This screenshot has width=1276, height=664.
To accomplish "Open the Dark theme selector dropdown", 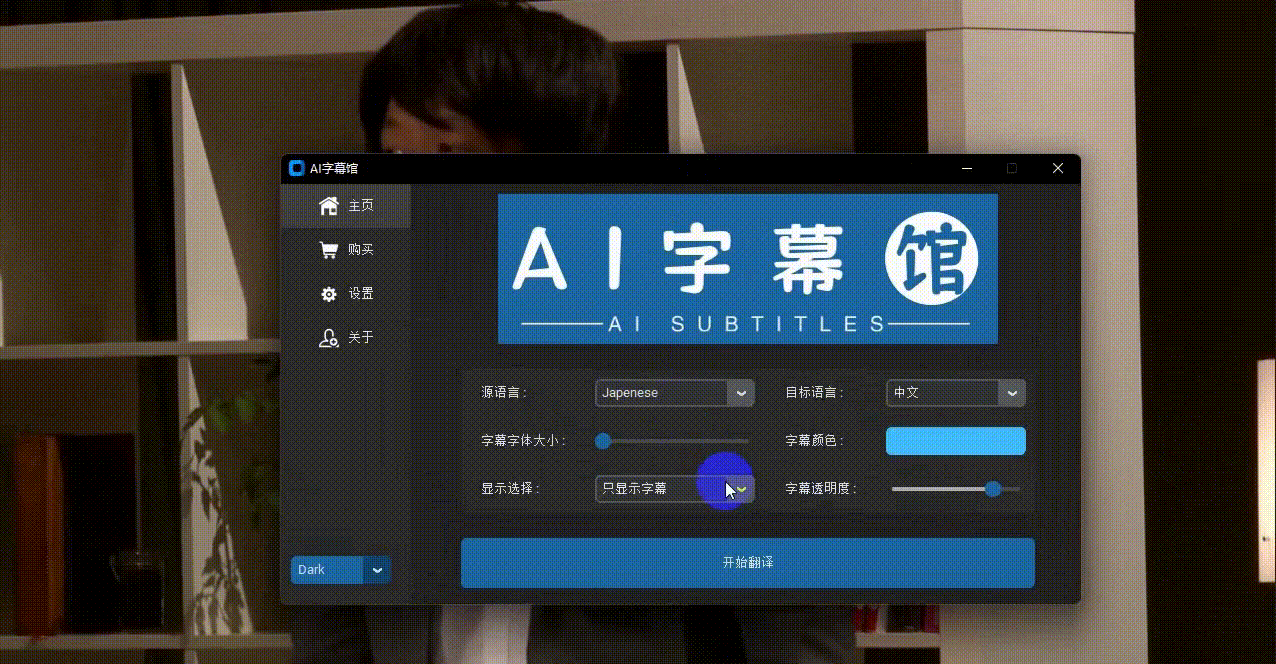I will click(x=377, y=570).
